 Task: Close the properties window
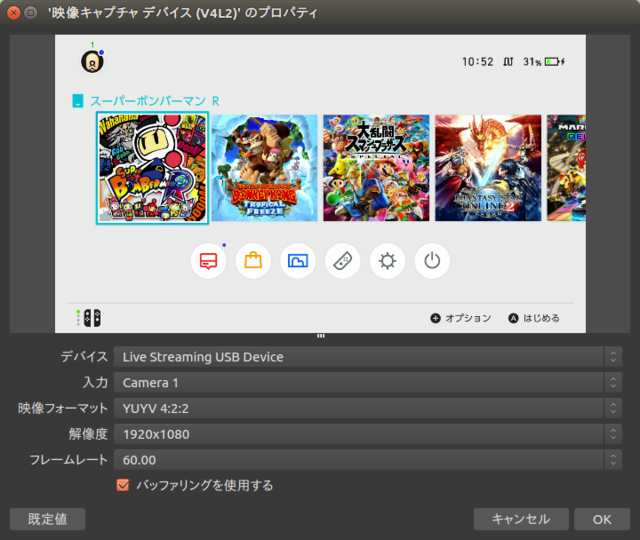(x=13, y=13)
